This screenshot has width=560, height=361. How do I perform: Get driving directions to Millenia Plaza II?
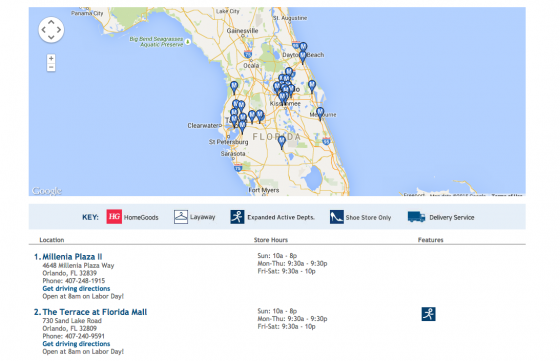76,289
